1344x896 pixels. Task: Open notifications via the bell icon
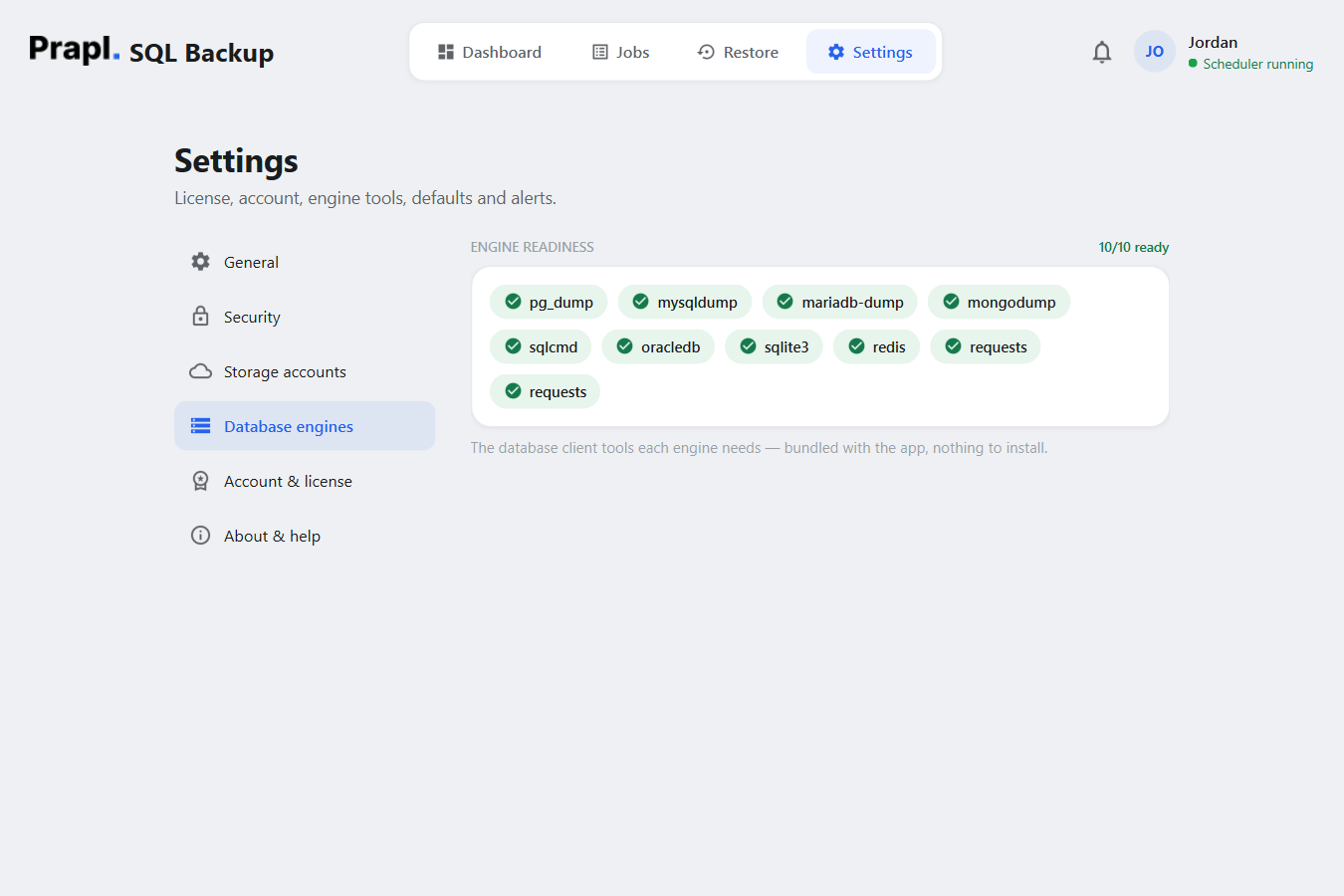(x=1102, y=52)
